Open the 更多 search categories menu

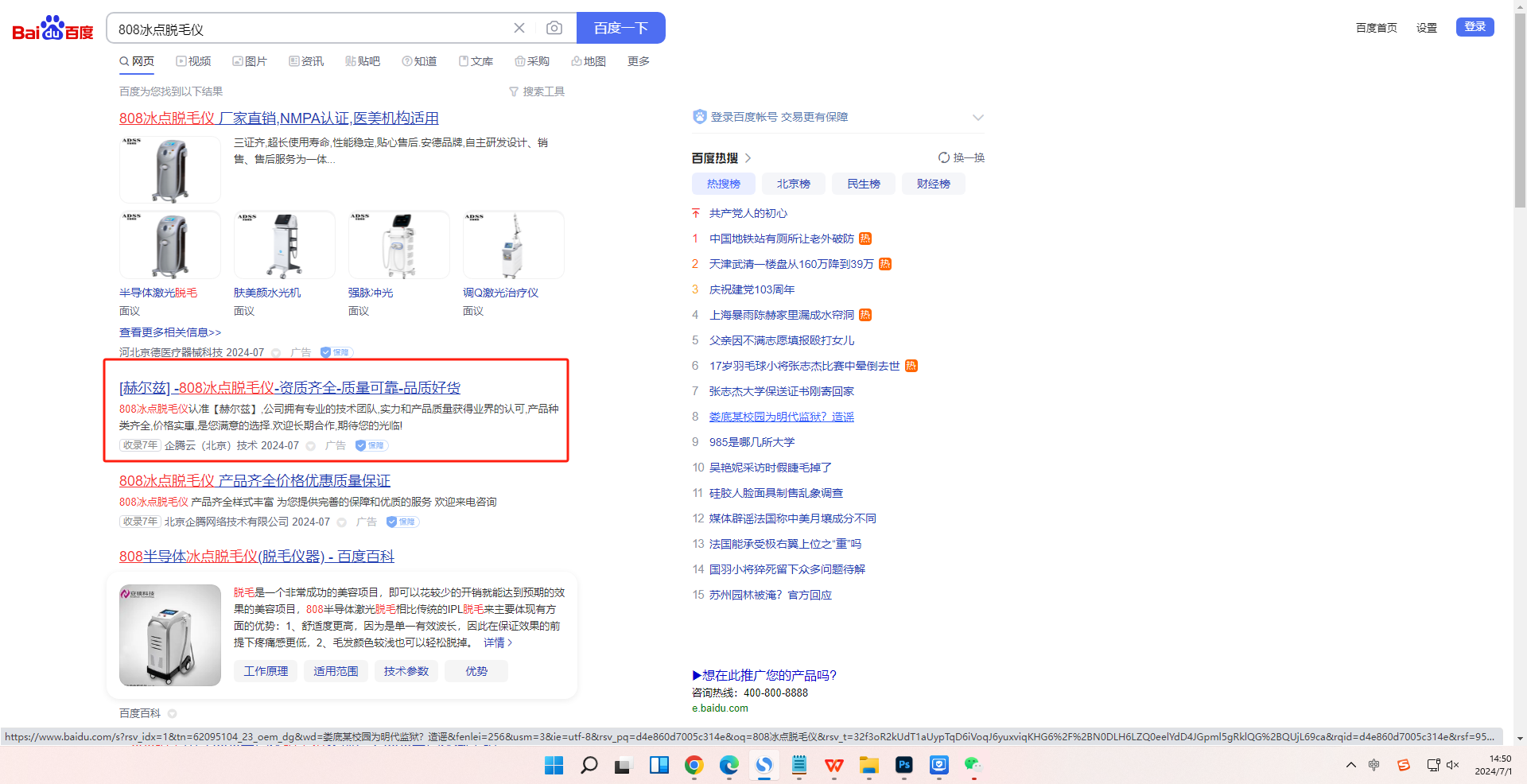[x=638, y=61]
